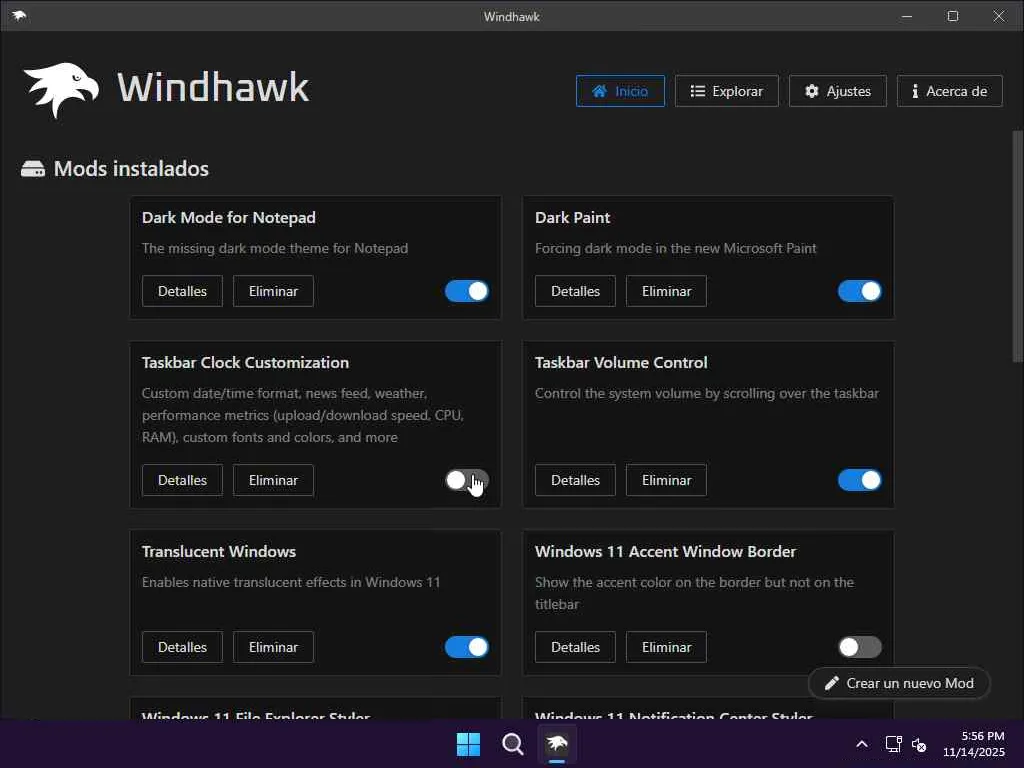Image resolution: width=1024 pixels, height=768 pixels.
Task: Go to the Acerca de tab
Action: click(949, 91)
